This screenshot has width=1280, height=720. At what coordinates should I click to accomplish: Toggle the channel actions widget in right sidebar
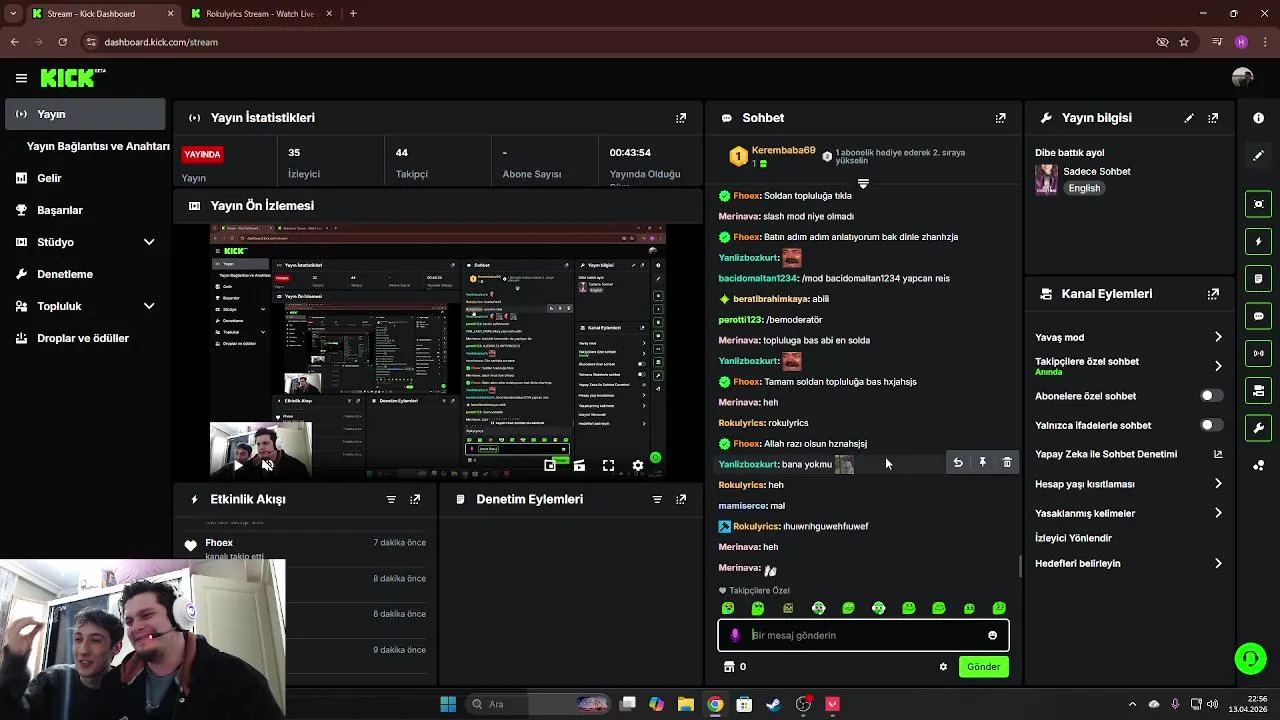tap(1258, 390)
